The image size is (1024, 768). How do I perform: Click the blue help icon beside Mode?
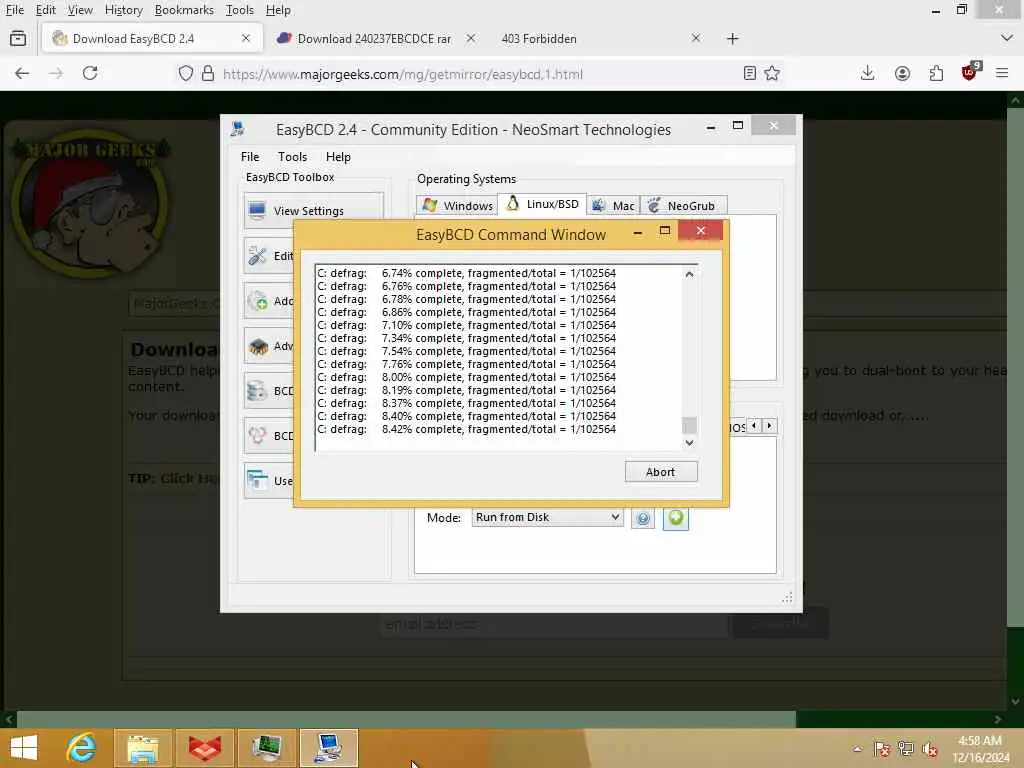pyautogui.click(x=643, y=518)
